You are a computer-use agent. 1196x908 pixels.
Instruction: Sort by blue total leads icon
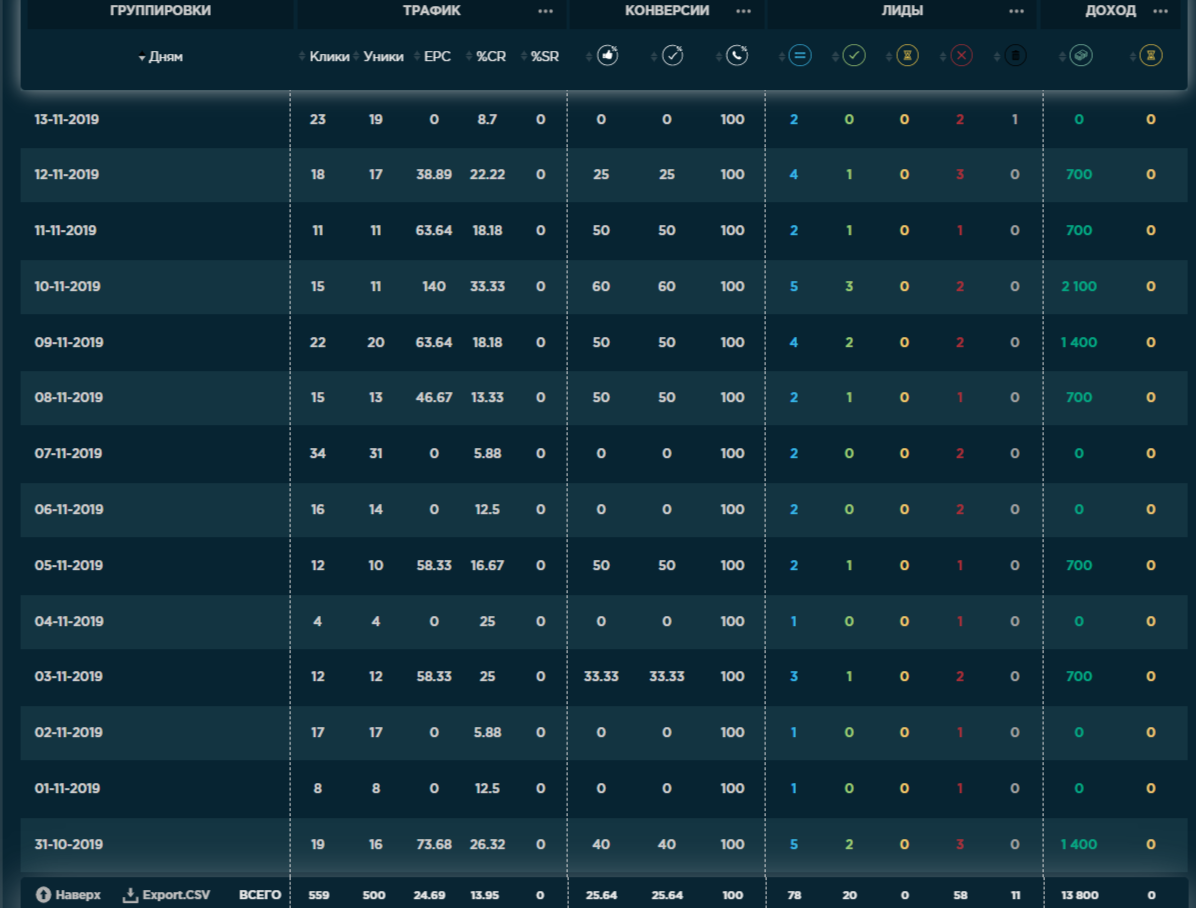[x=799, y=56]
